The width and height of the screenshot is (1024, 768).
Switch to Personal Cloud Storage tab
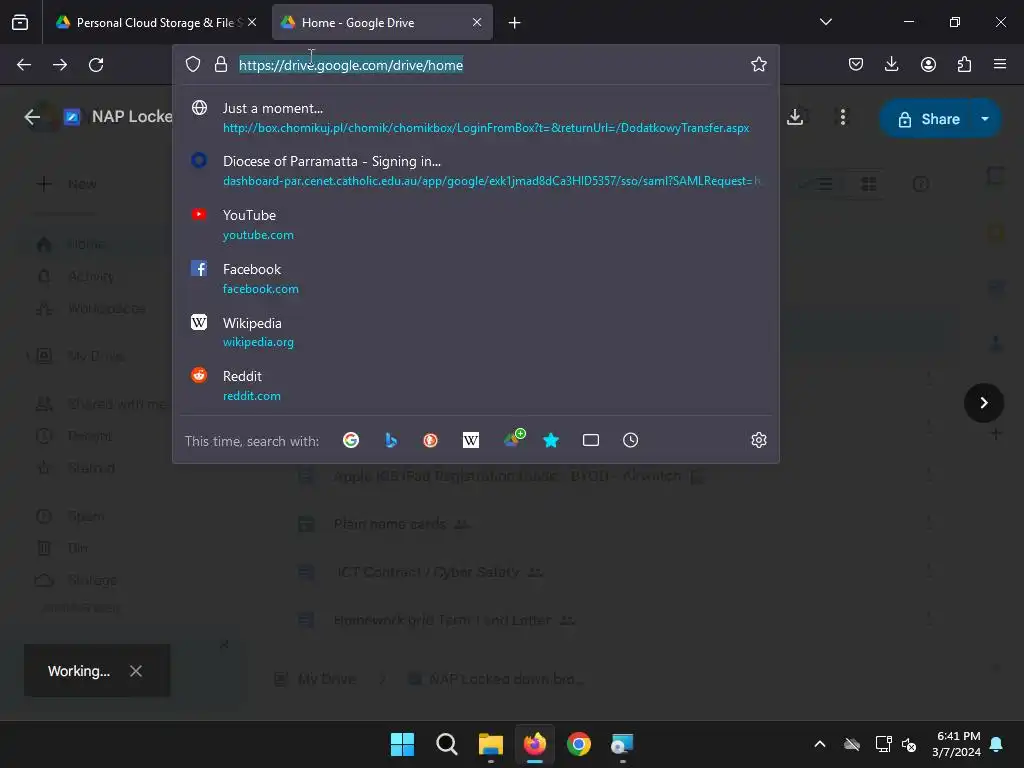click(x=155, y=22)
